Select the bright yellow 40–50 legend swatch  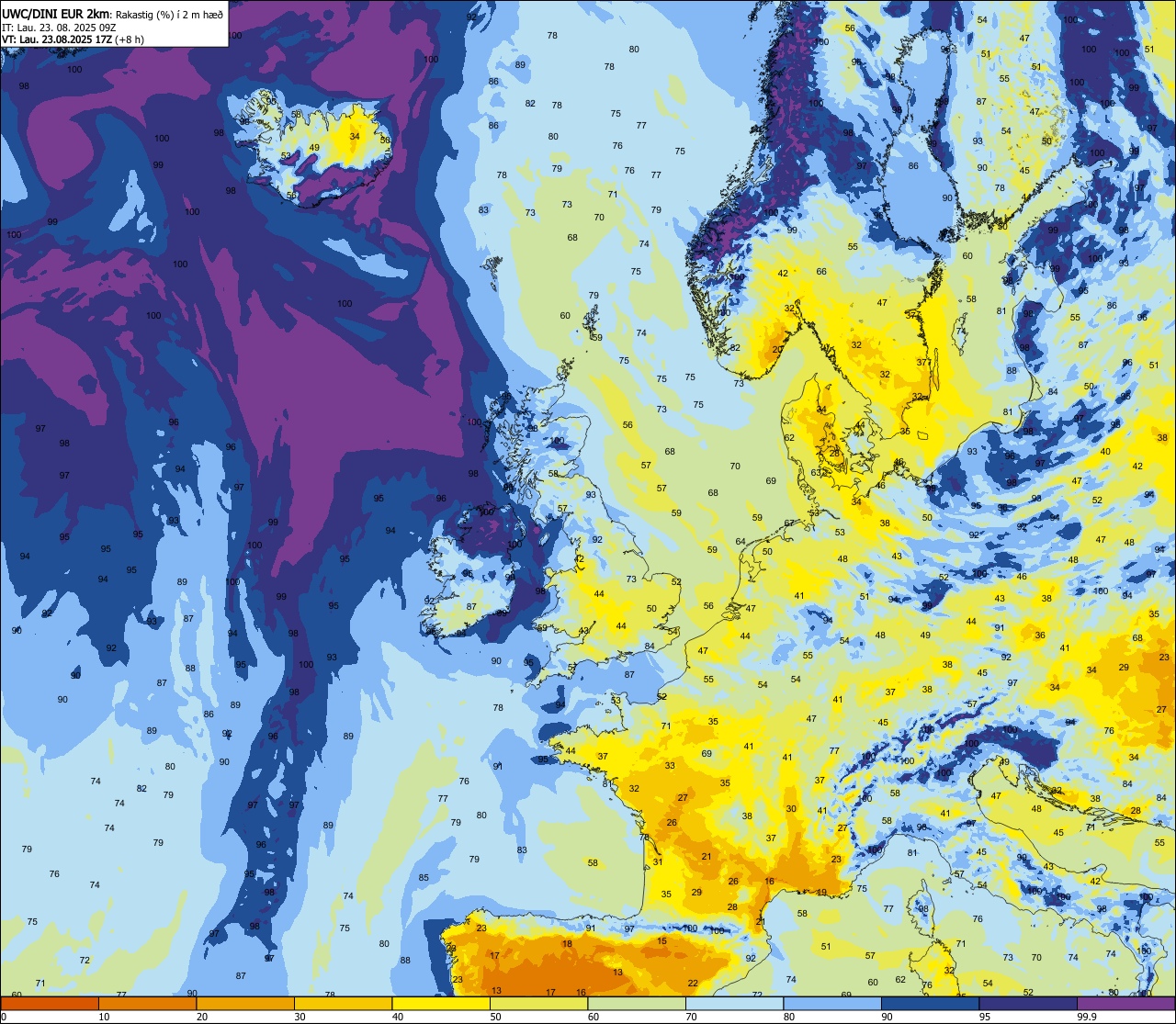pos(441,1003)
